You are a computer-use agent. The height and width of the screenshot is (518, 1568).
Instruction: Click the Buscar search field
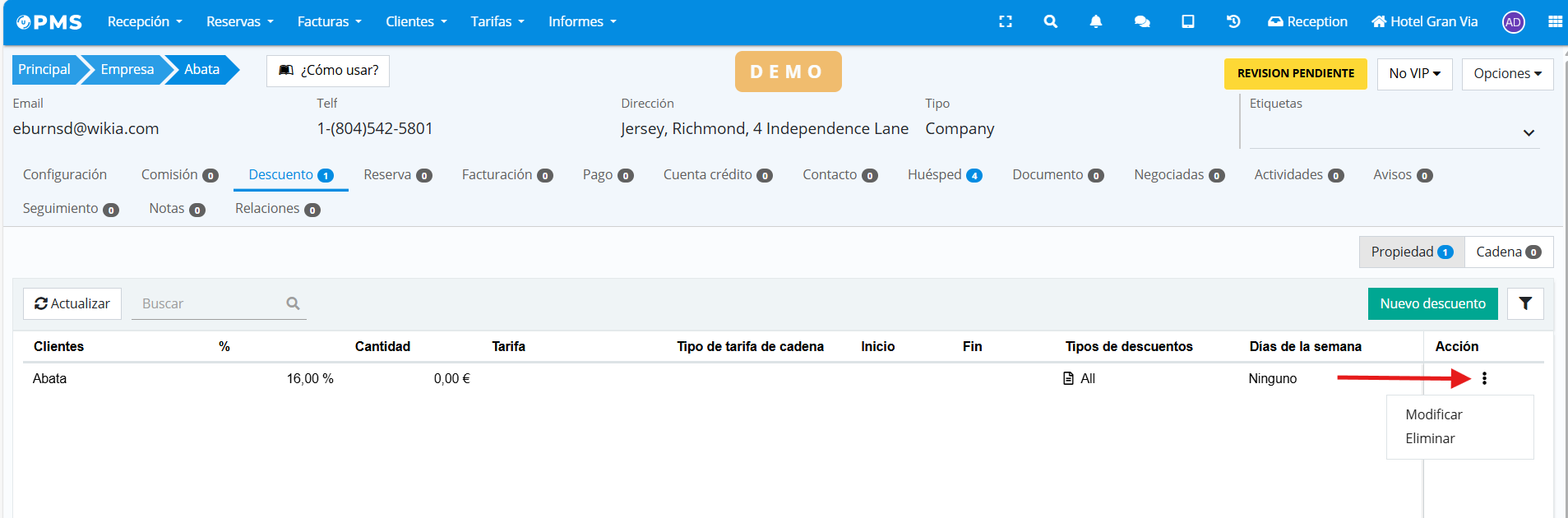[210, 303]
